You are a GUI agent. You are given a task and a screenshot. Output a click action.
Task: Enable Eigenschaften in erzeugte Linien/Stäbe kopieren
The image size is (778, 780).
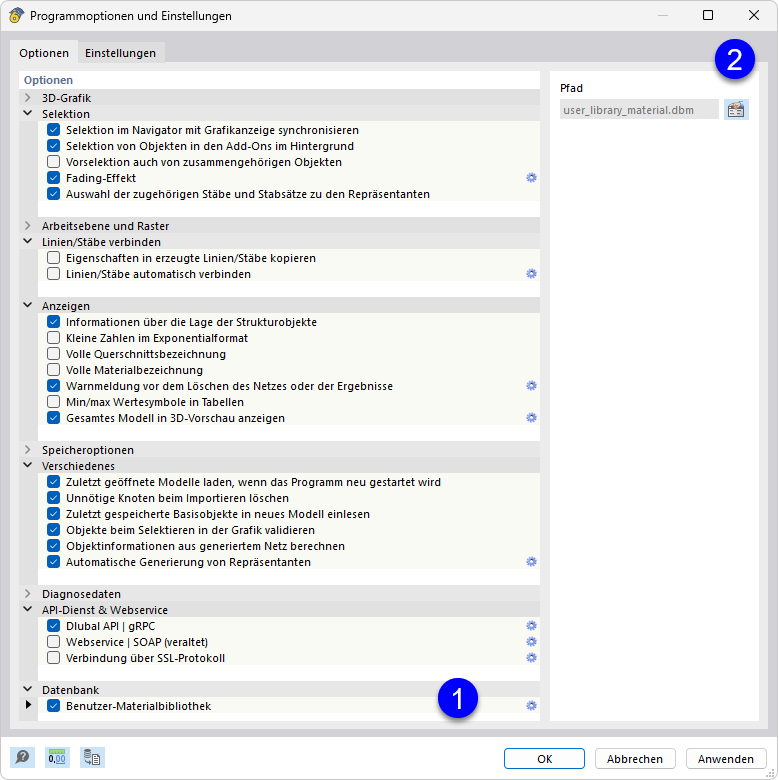[53, 258]
